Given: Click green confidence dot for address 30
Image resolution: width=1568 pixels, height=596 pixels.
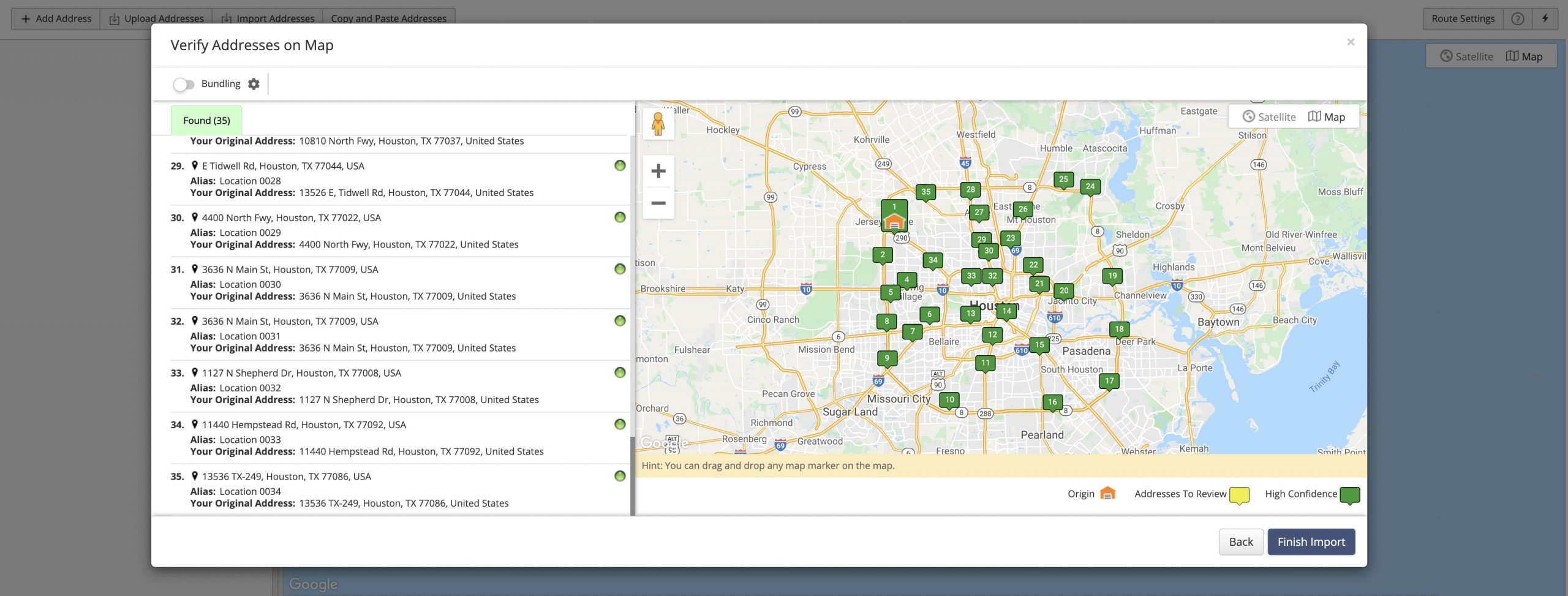Looking at the screenshot, I should tap(620, 217).
